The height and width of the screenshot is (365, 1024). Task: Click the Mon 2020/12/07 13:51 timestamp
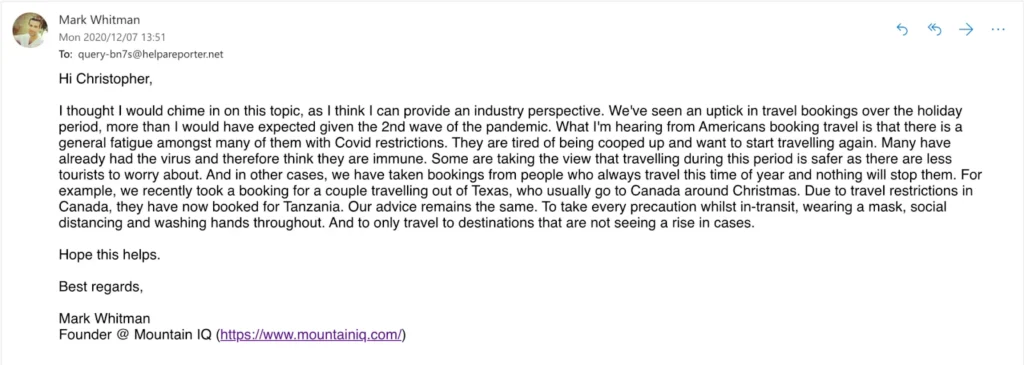pos(112,37)
